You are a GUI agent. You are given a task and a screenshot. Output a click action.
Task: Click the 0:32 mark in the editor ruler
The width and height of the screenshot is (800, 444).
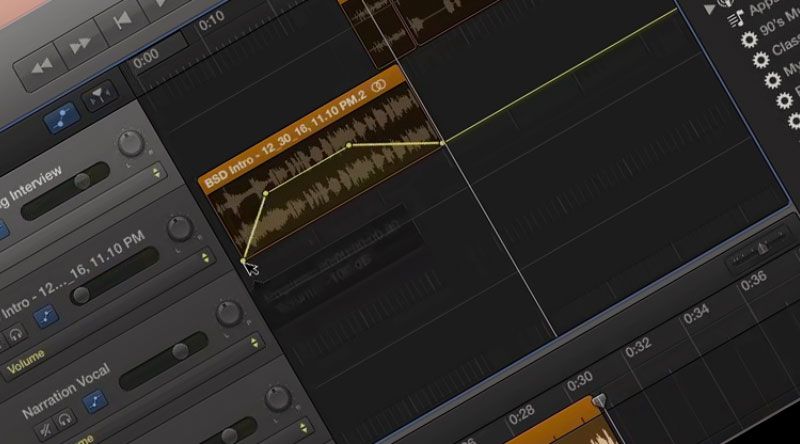pyautogui.click(x=638, y=348)
